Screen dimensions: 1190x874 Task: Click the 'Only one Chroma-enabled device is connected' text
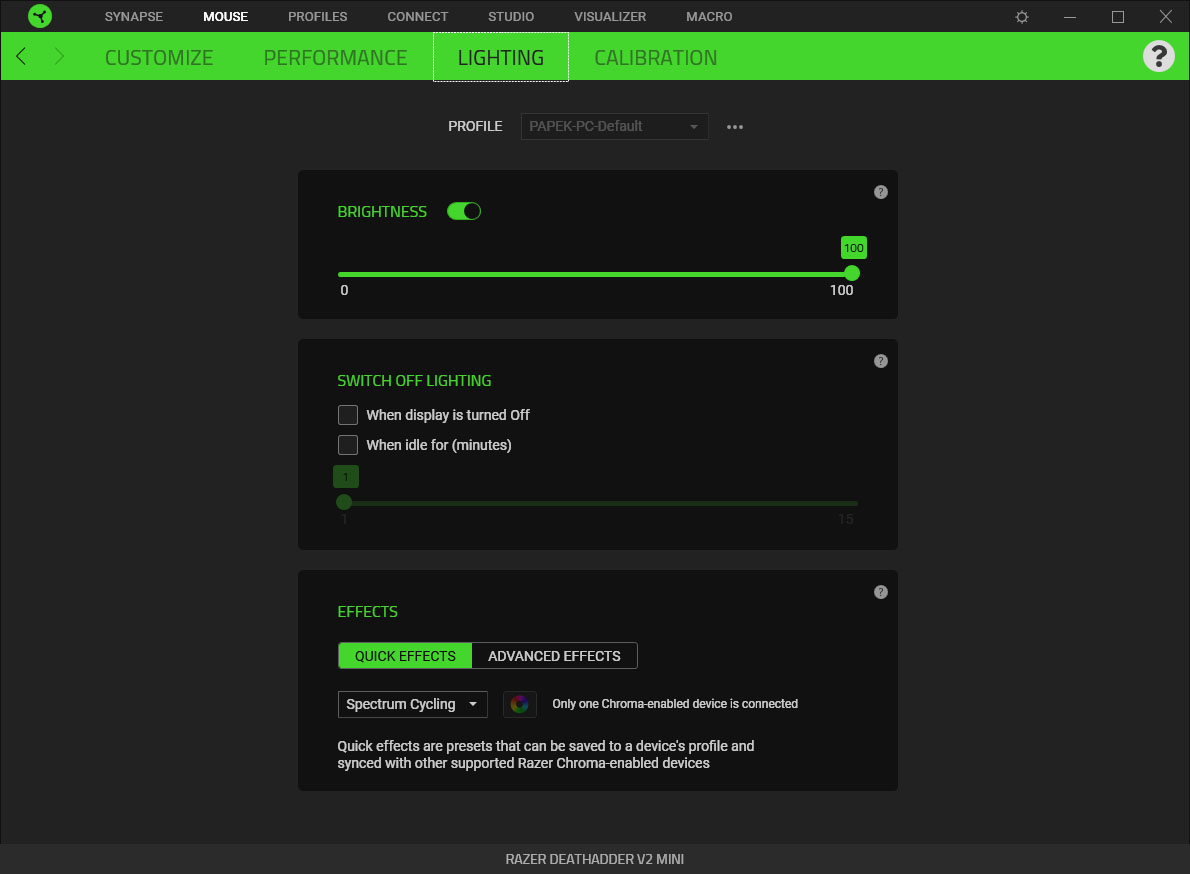click(675, 704)
